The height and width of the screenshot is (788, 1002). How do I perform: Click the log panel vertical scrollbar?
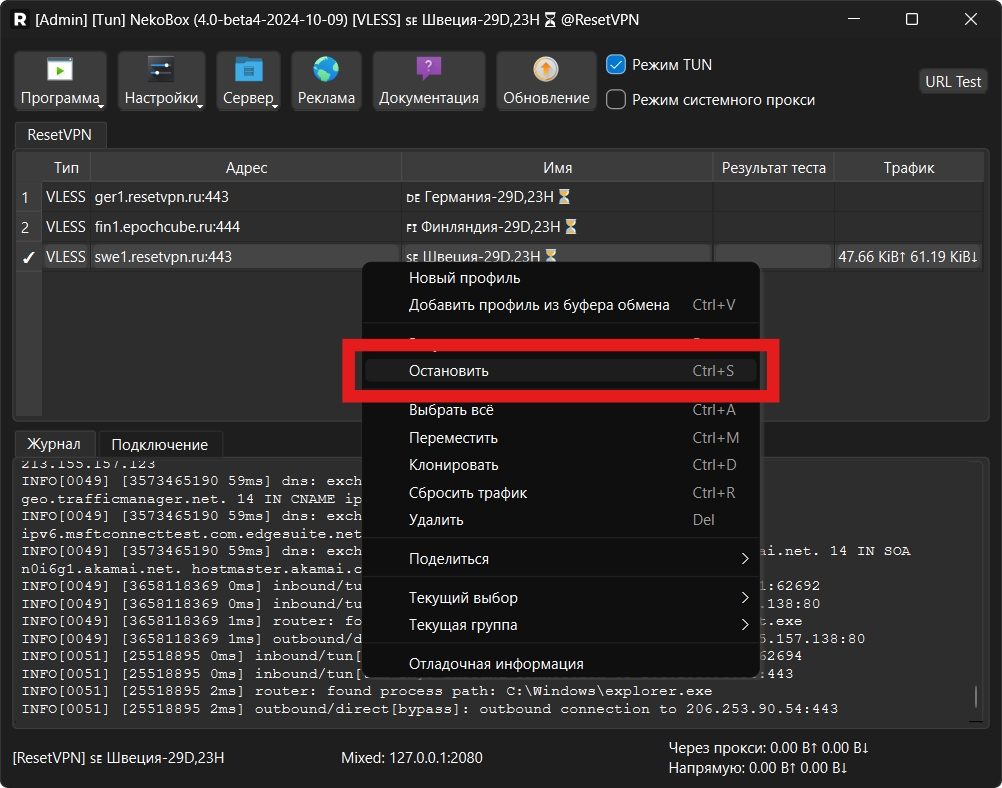pos(977,696)
